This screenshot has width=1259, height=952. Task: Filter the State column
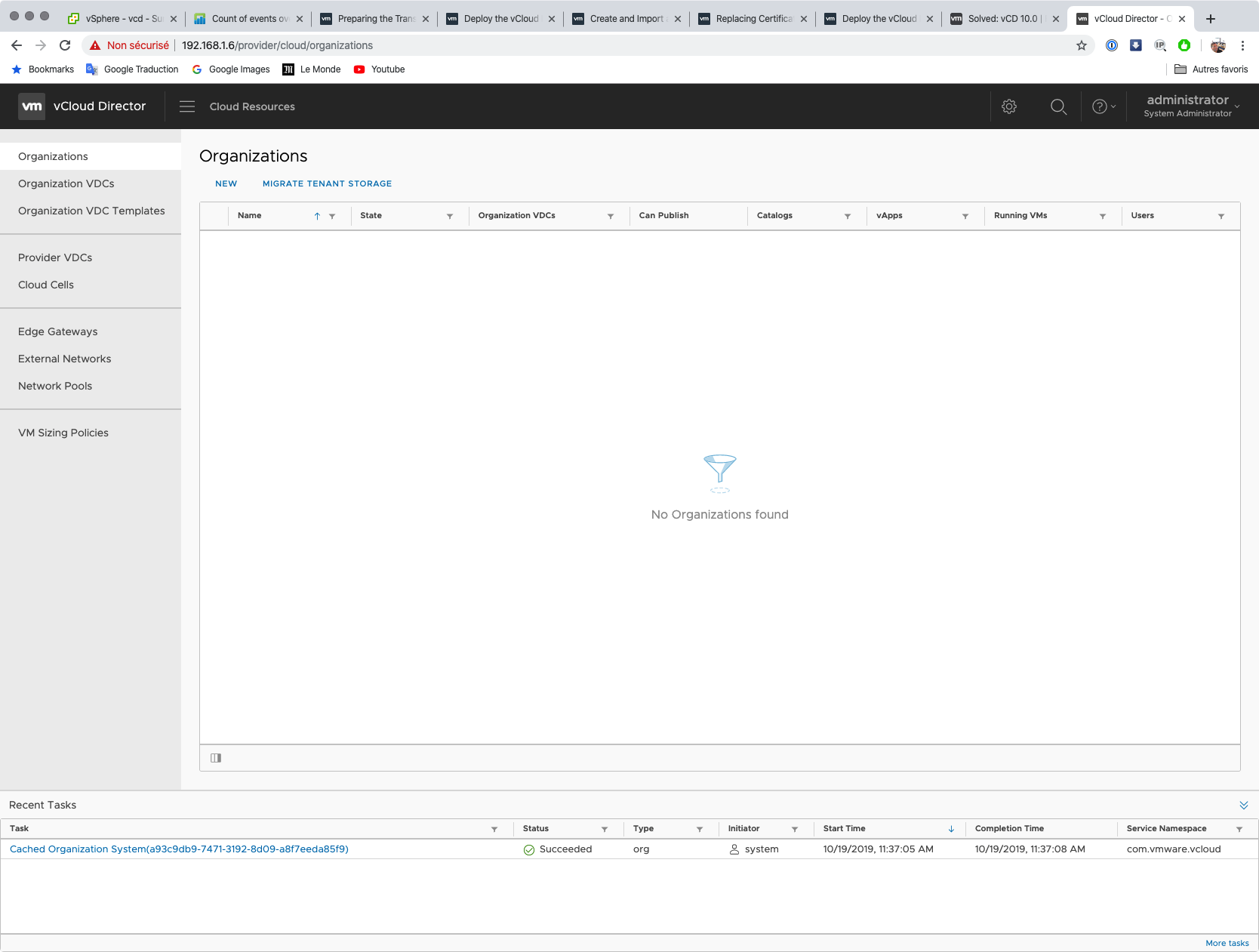tap(450, 216)
